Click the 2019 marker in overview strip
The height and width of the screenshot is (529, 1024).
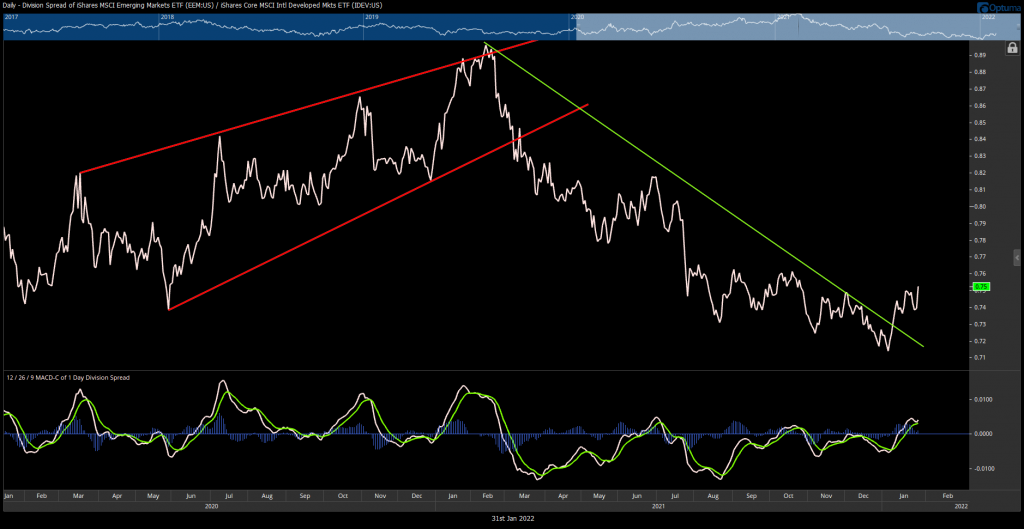click(x=372, y=15)
